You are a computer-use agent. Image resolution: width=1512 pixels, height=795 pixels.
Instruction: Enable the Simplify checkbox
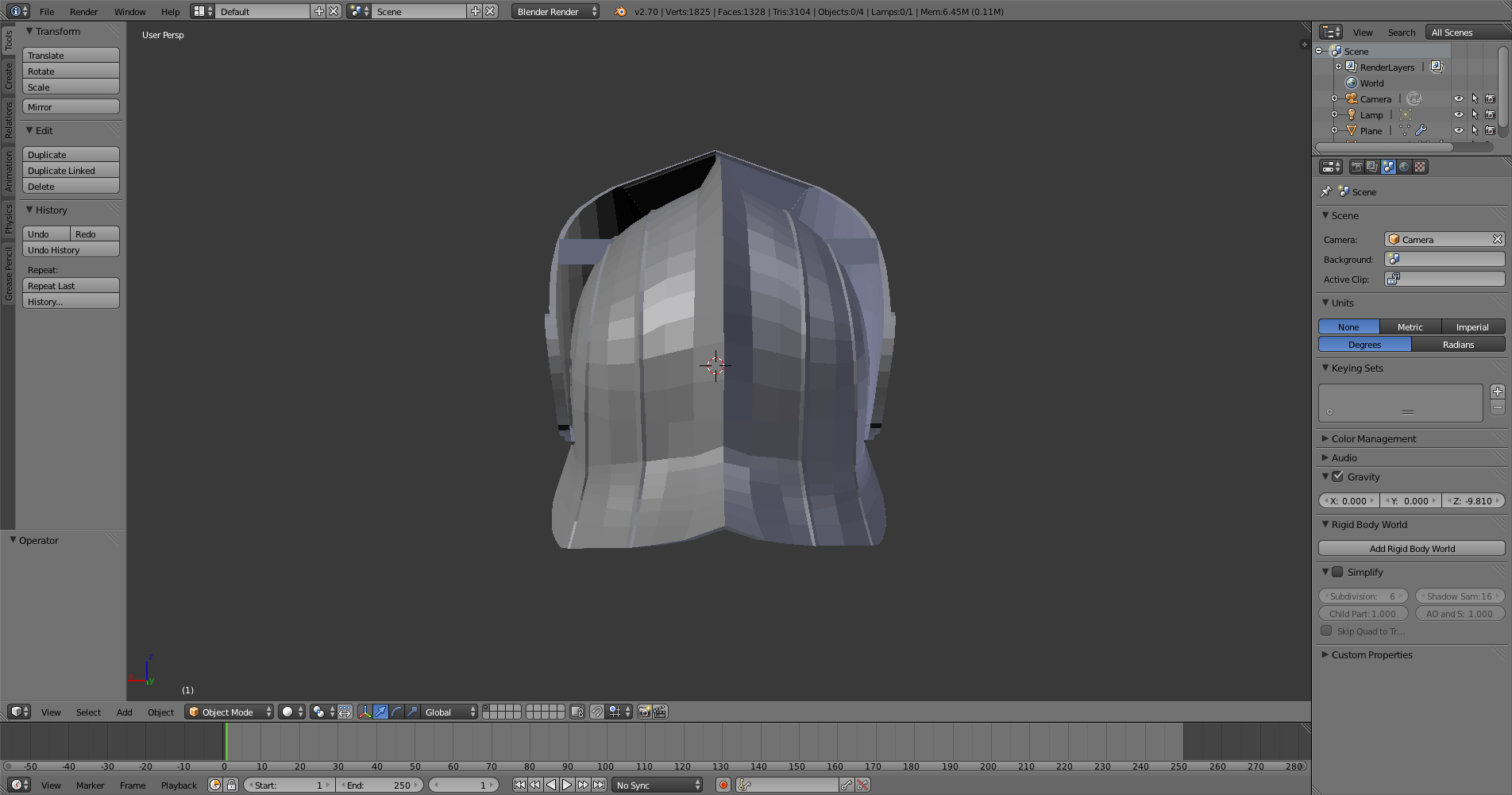coord(1337,572)
